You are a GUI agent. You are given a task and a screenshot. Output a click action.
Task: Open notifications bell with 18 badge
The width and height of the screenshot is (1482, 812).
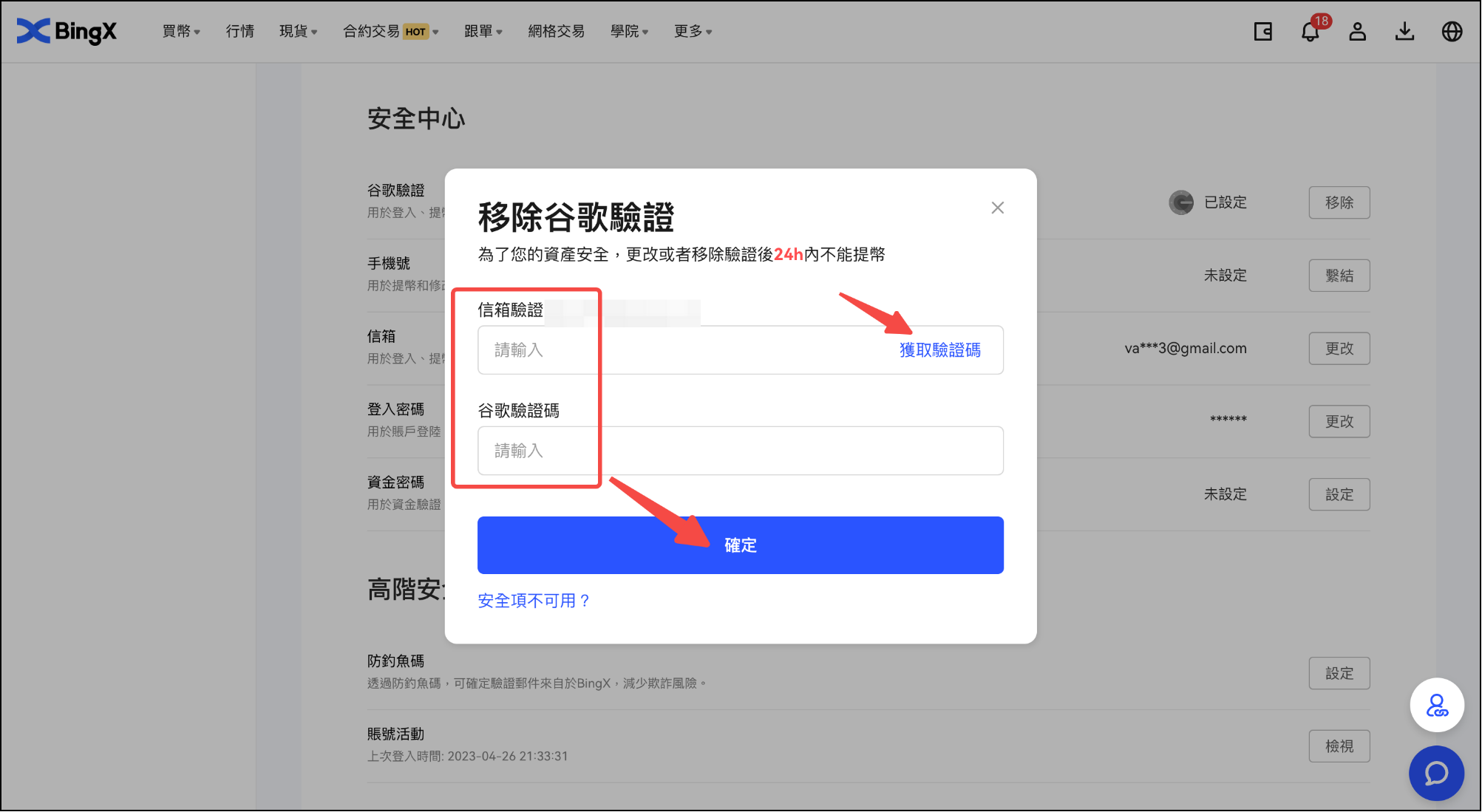pos(1311,31)
